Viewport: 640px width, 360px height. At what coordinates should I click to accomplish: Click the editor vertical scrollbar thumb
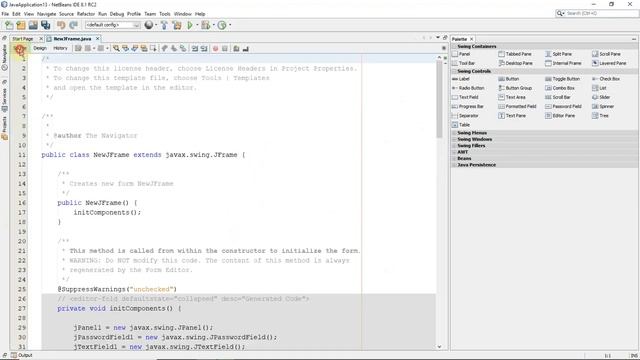439,99
